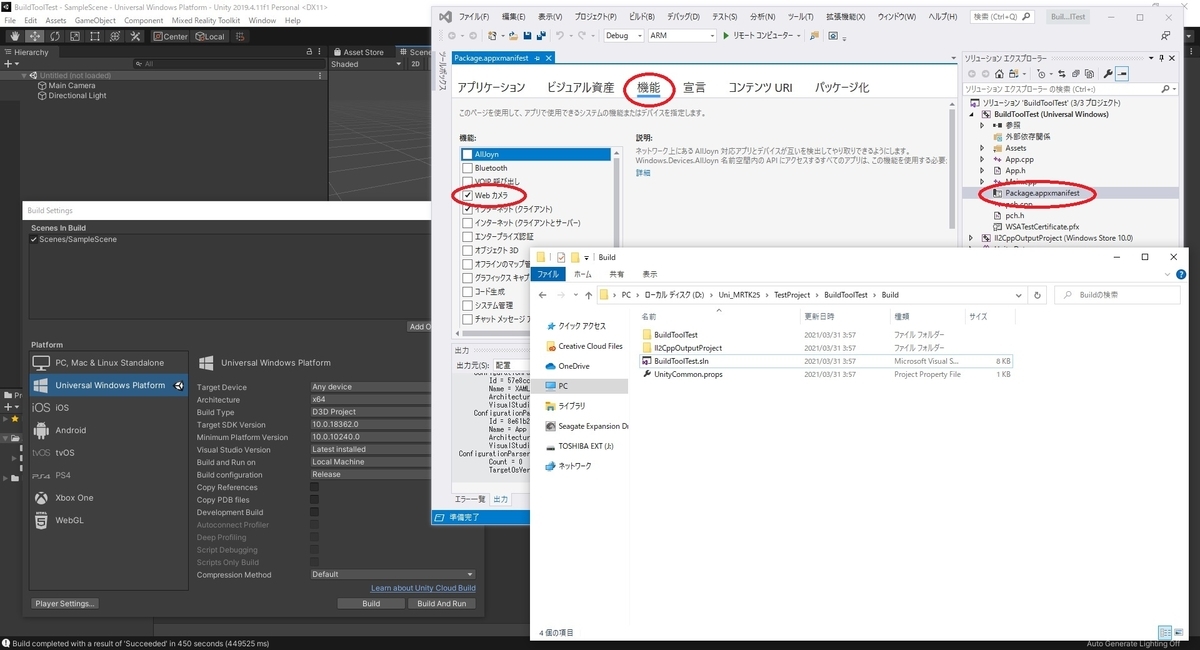This screenshot has width=1200, height=650.
Task: Select the iOS platform in Build Settings
Action: [108, 407]
